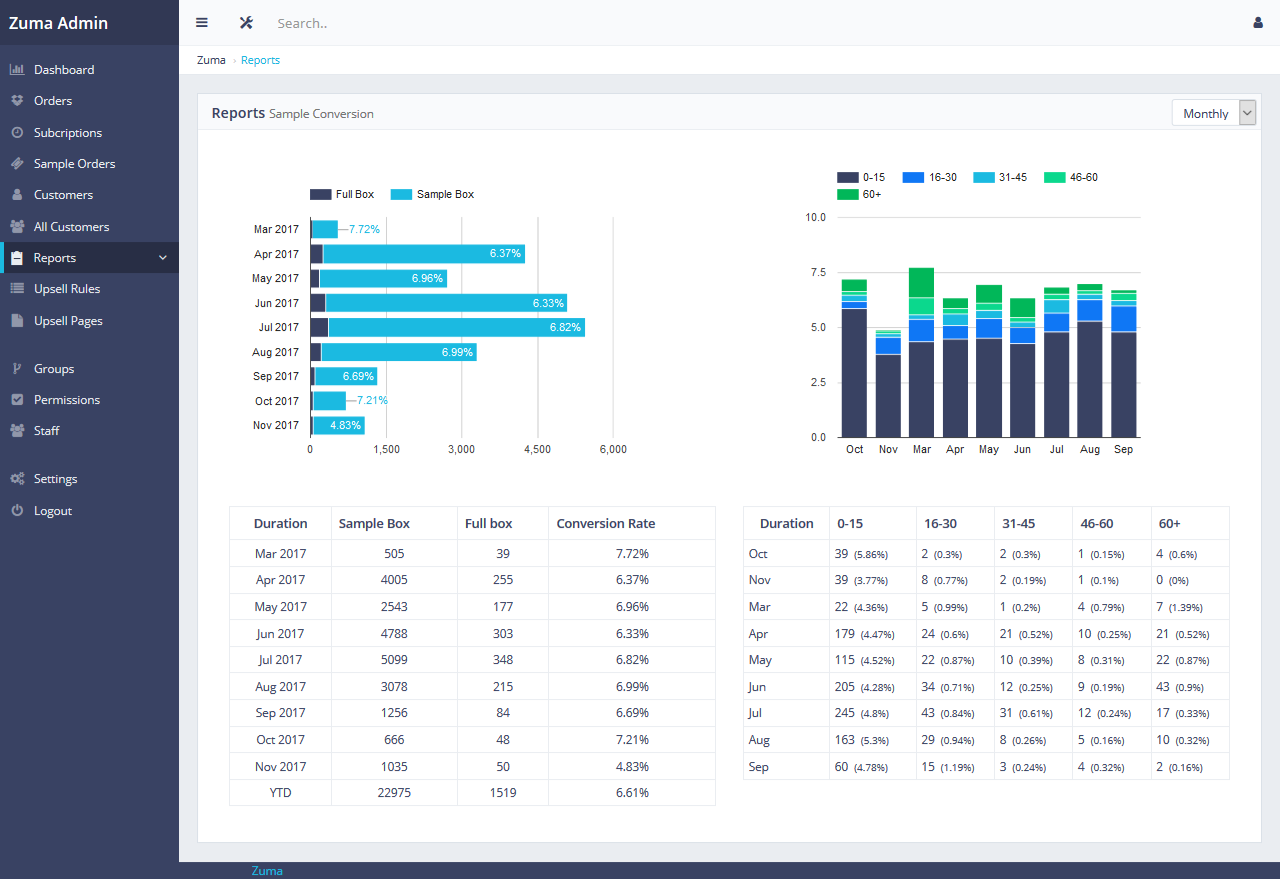Click the Zuma footer link
The image size is (1280, 879).
[267, 871]
